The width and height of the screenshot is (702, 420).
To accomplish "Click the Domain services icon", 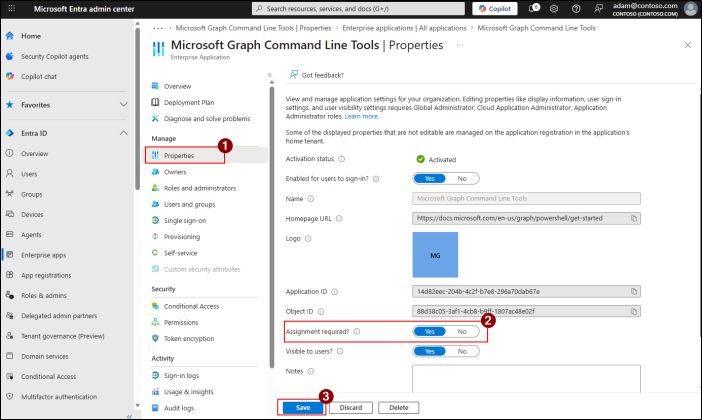I will click(10, 356).
